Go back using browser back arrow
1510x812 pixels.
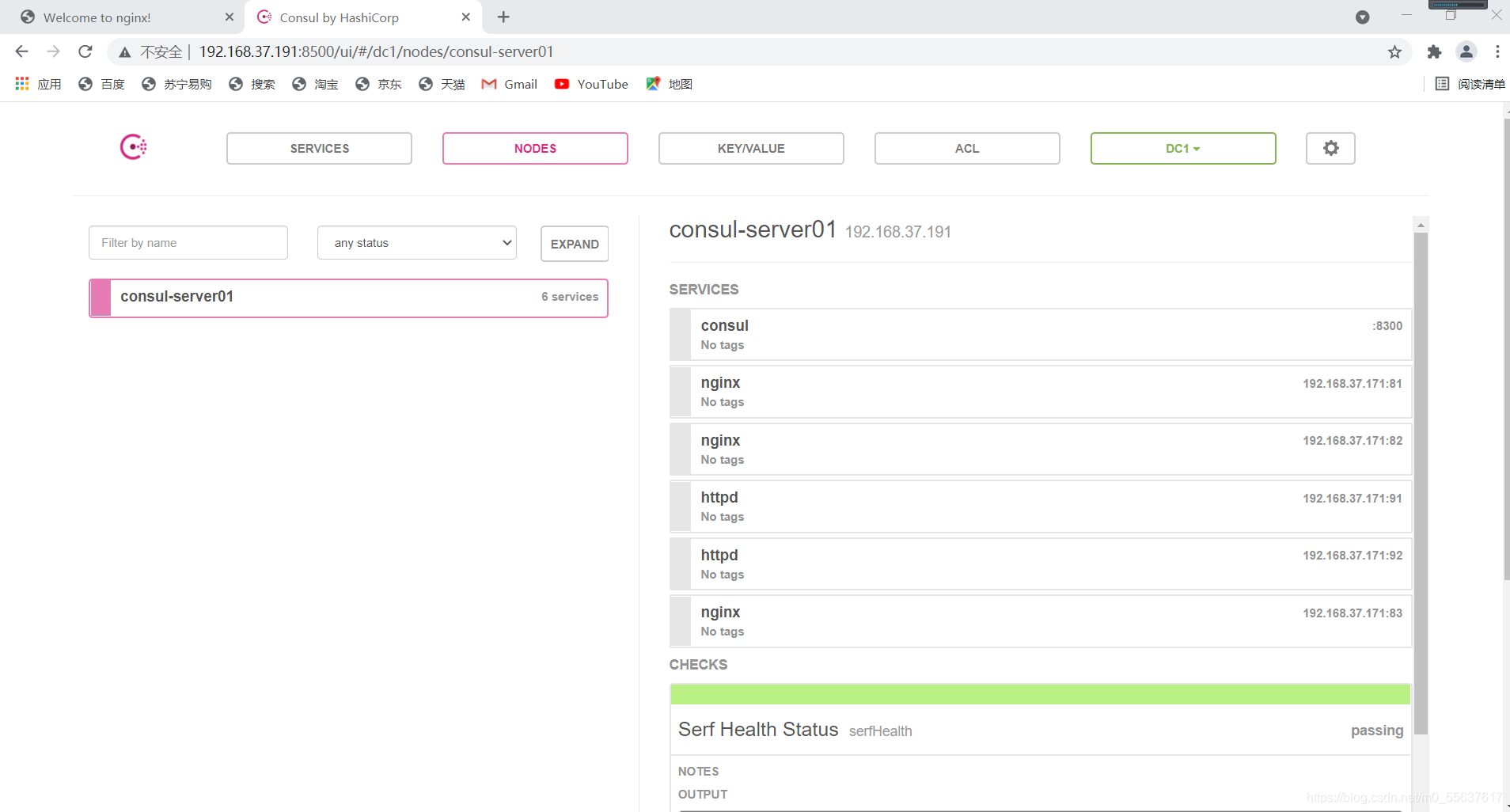pyautogui.click(x=21, y=51)
